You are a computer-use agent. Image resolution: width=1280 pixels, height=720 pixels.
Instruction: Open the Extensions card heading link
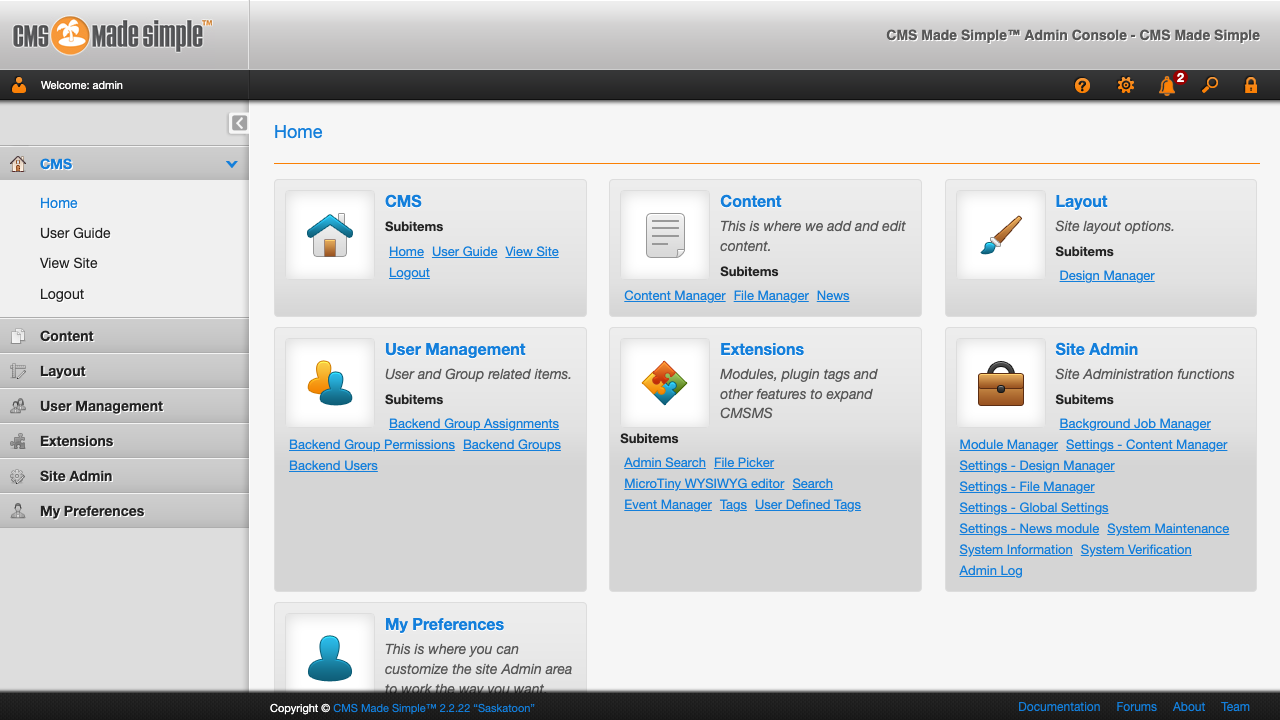click(x=762, y=349)
